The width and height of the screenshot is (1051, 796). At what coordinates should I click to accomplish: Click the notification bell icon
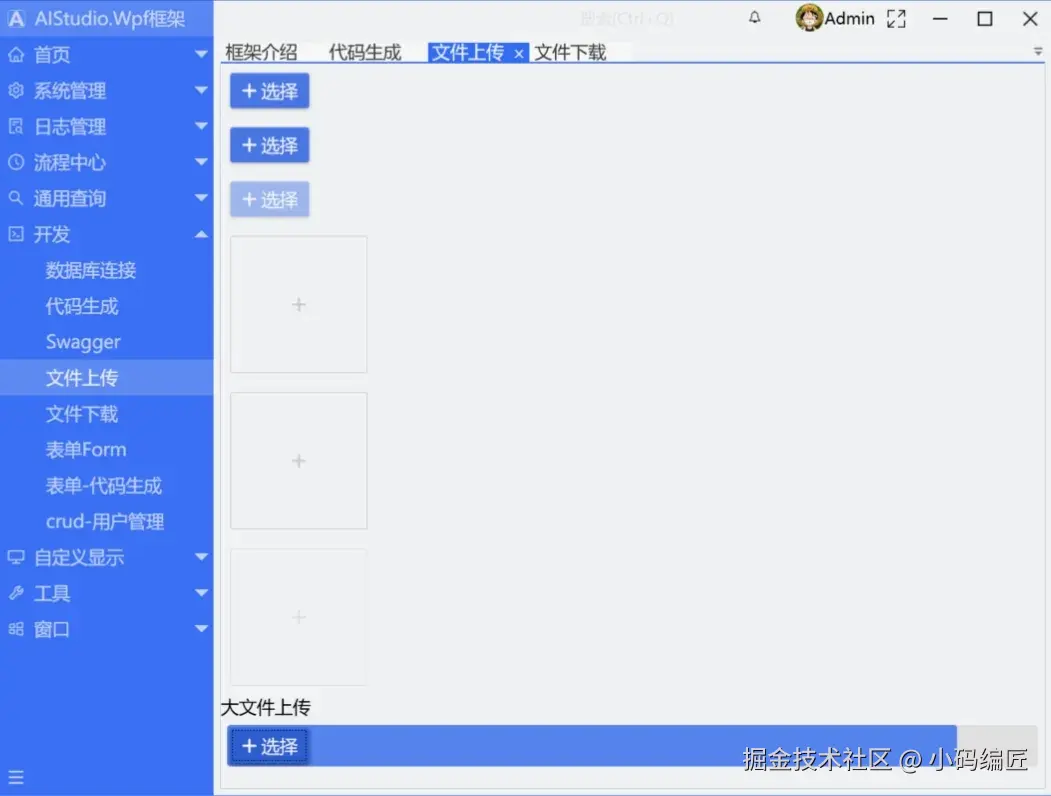755,17
